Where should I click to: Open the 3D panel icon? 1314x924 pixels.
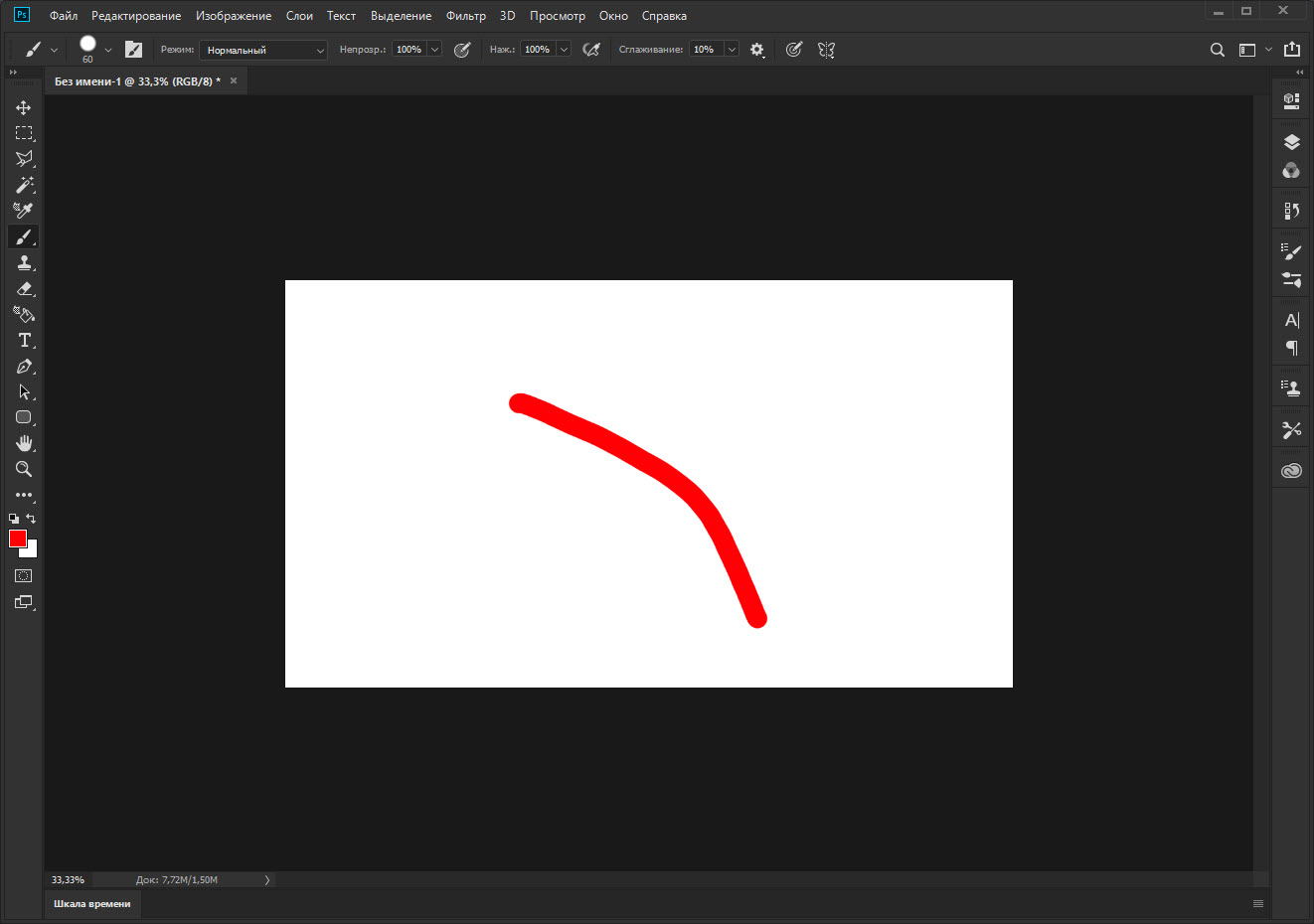[x=1292, y=99]
